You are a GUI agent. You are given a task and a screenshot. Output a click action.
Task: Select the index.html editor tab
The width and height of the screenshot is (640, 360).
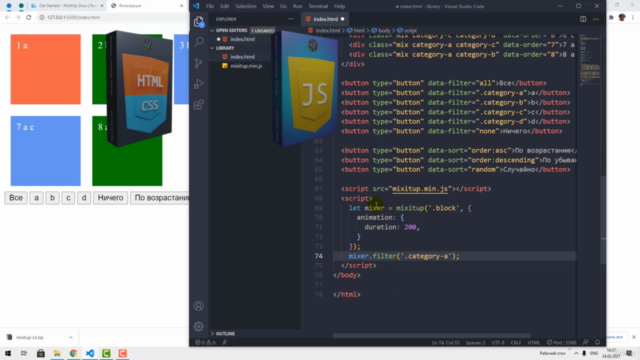325,19
